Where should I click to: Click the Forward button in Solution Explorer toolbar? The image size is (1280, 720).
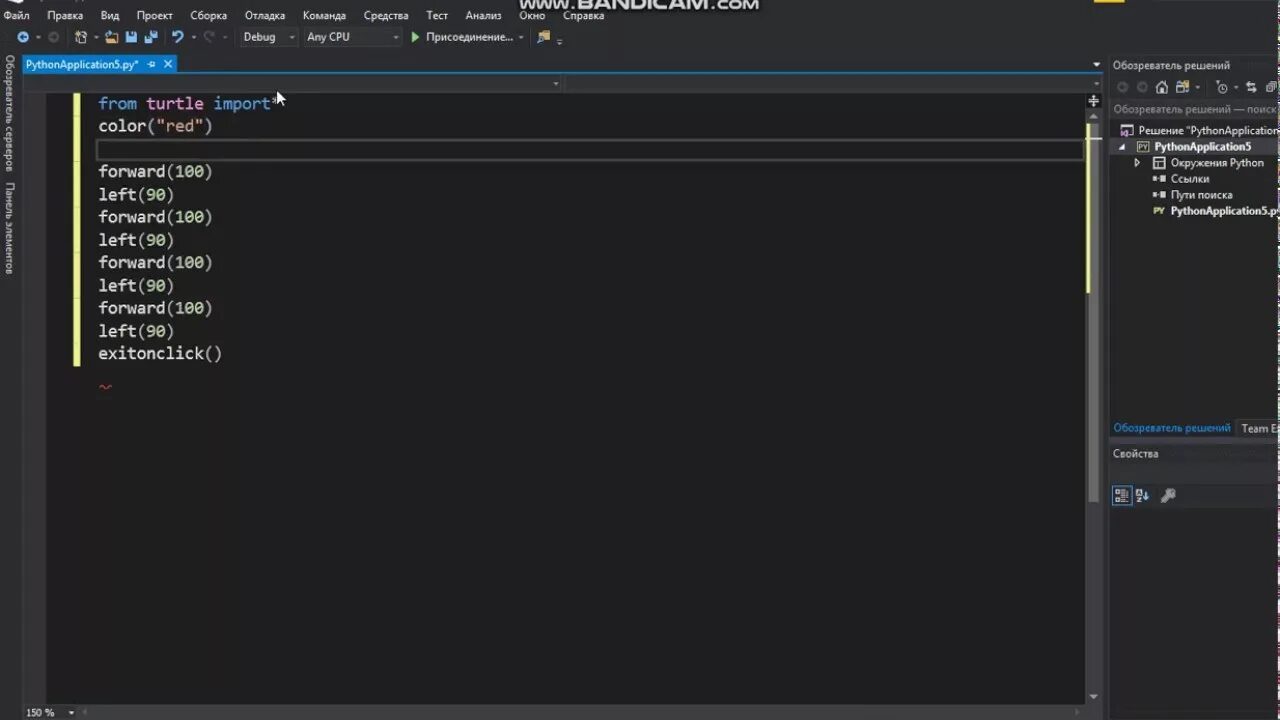[x=1141, y=87]
